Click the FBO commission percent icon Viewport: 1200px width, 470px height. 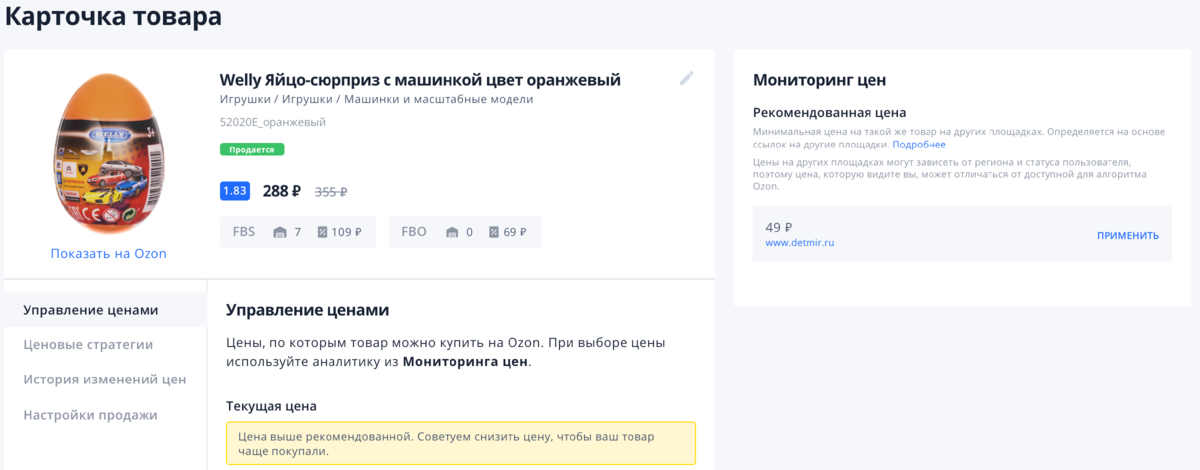[494, 232]
